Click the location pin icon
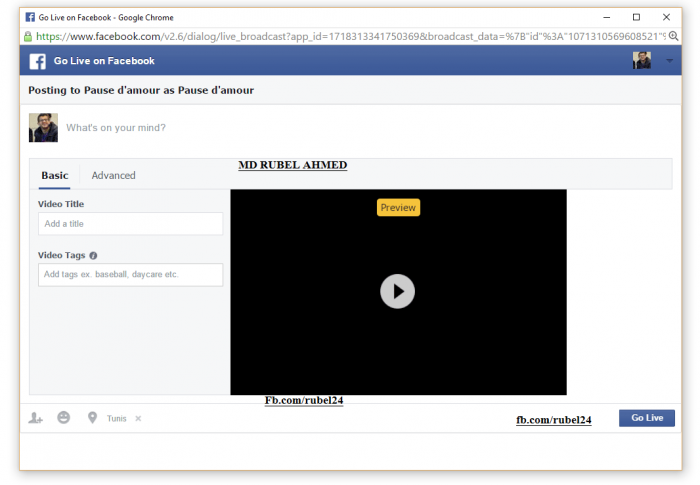700x485 pixels. 92,418
